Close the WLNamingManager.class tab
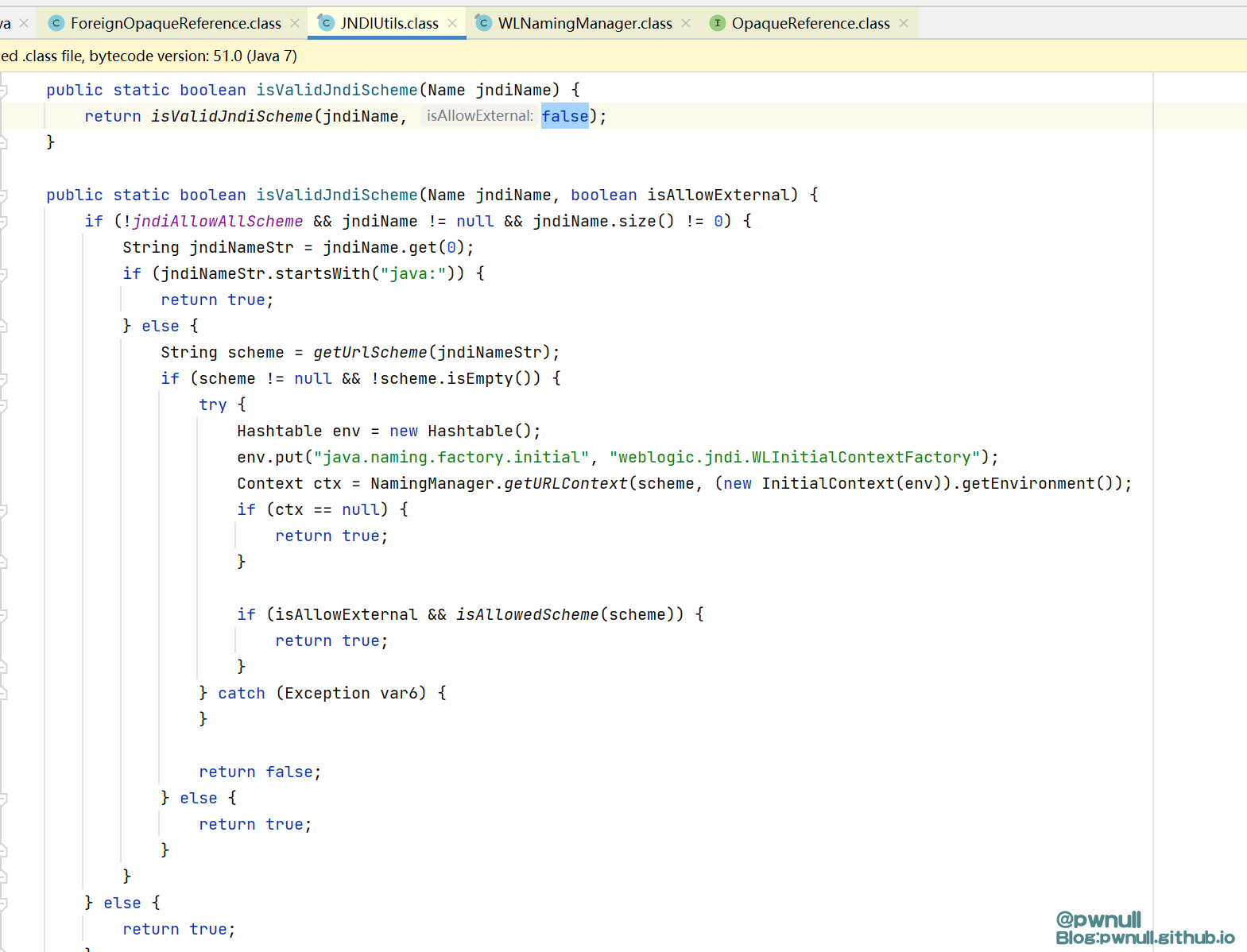Viewport: 1247px width, 952px height. coord(686,23)
